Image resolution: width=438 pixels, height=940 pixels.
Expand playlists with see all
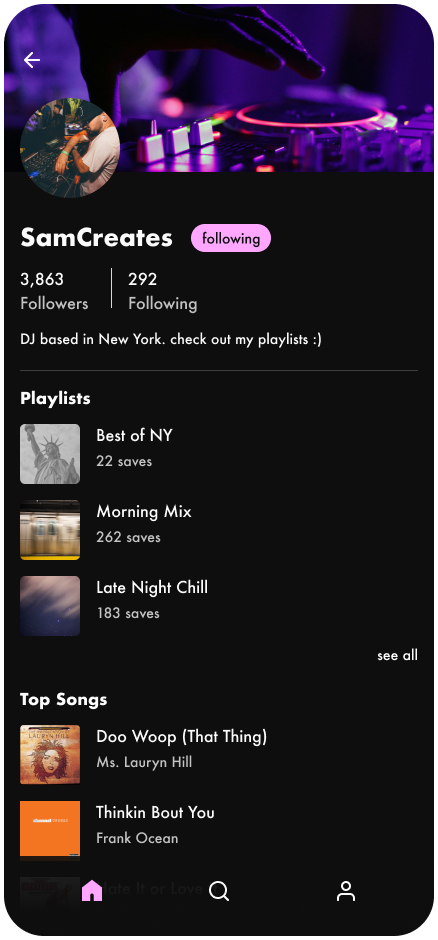pos(397,655)
